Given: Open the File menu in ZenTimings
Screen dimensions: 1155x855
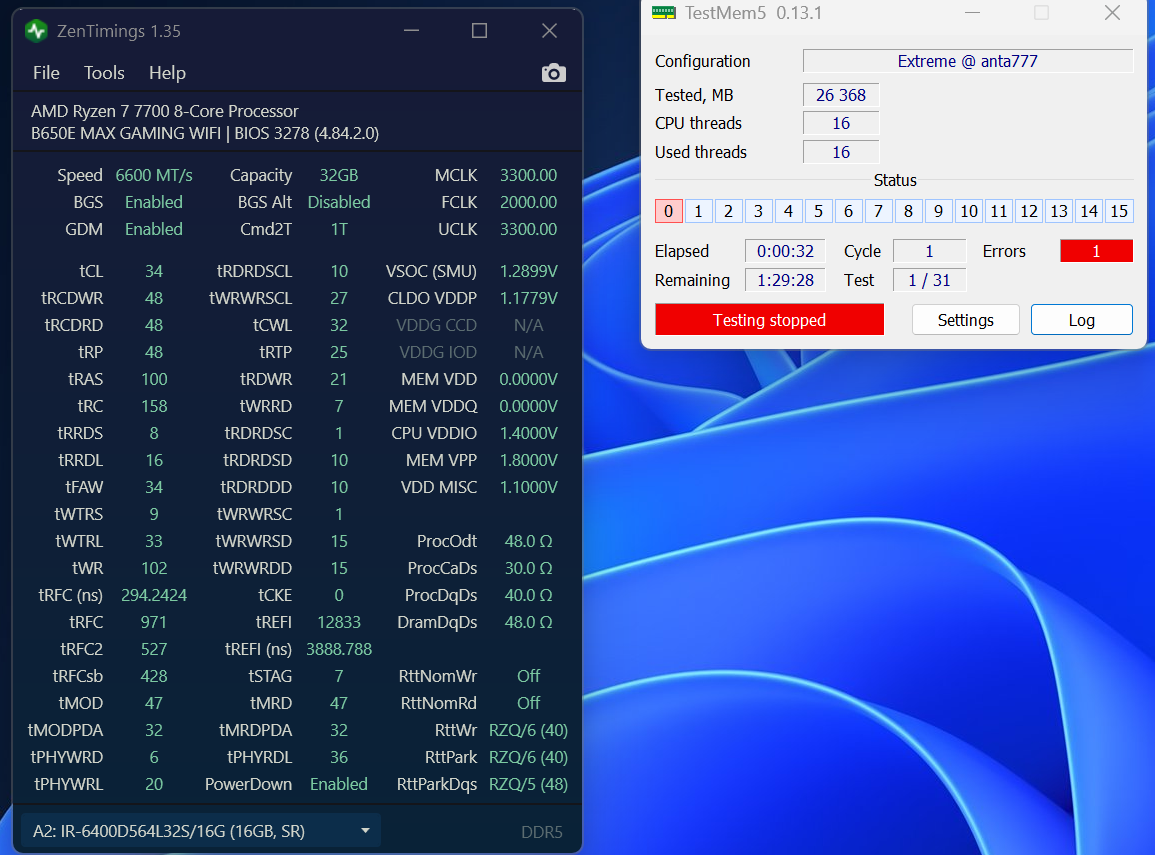Looking at the screenshot, I should tap(46, 73).
